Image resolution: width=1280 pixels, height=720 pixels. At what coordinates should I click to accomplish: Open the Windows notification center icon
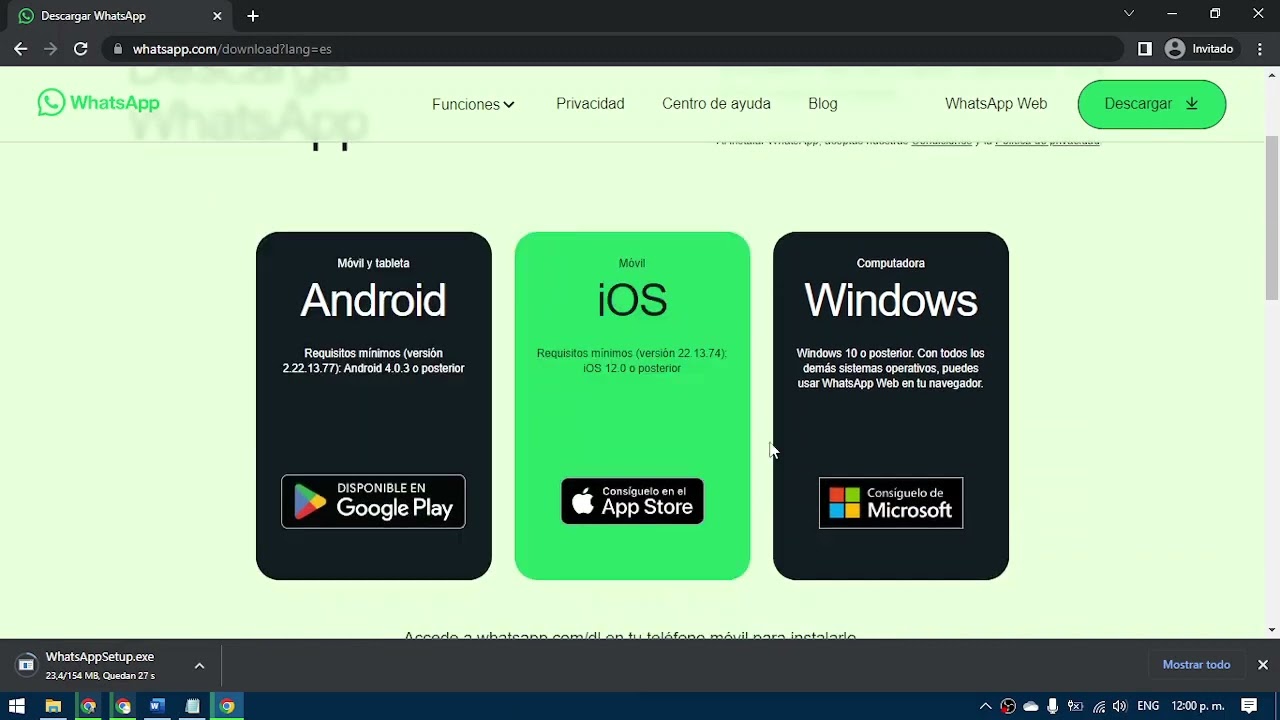(1249, 706)
